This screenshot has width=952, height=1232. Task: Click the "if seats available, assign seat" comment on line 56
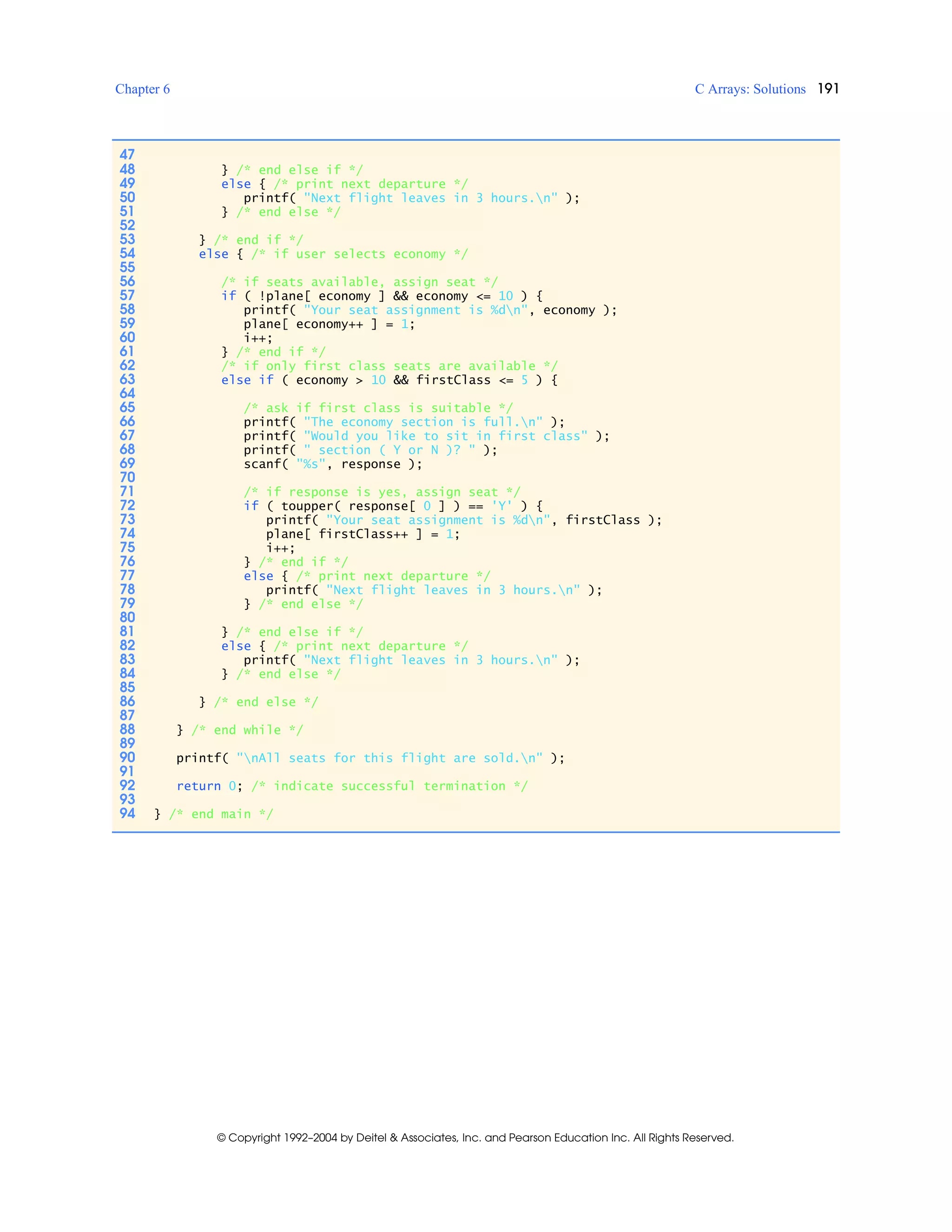click(359, 282)
